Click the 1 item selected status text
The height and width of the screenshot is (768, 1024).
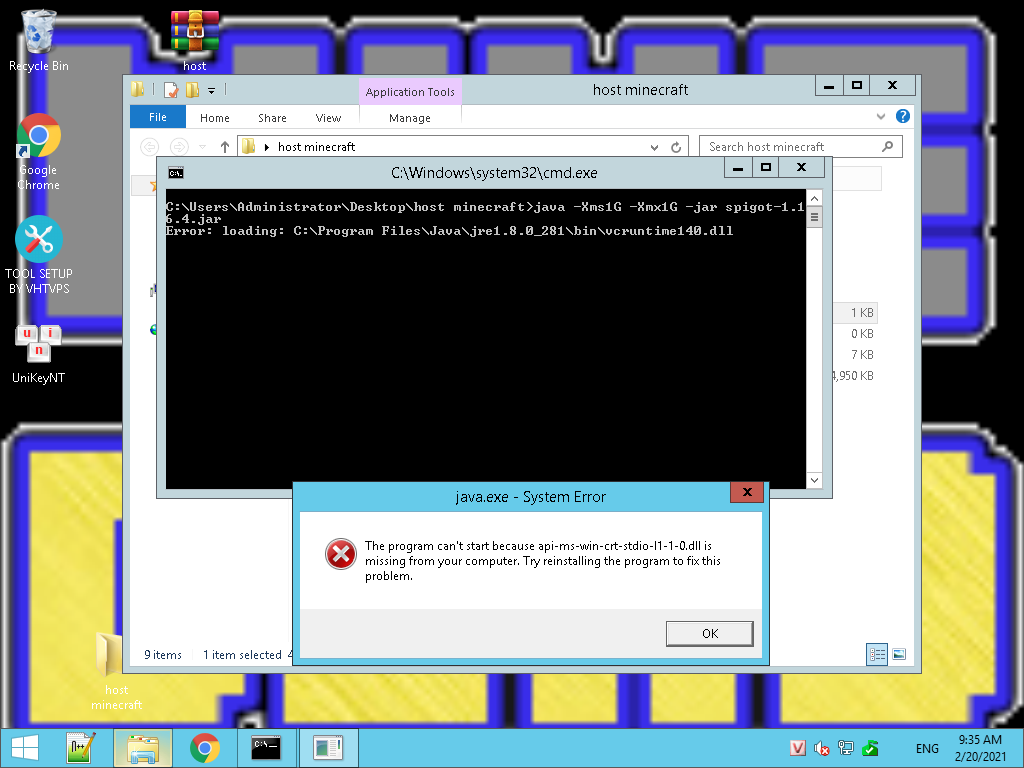coord(242,654)
